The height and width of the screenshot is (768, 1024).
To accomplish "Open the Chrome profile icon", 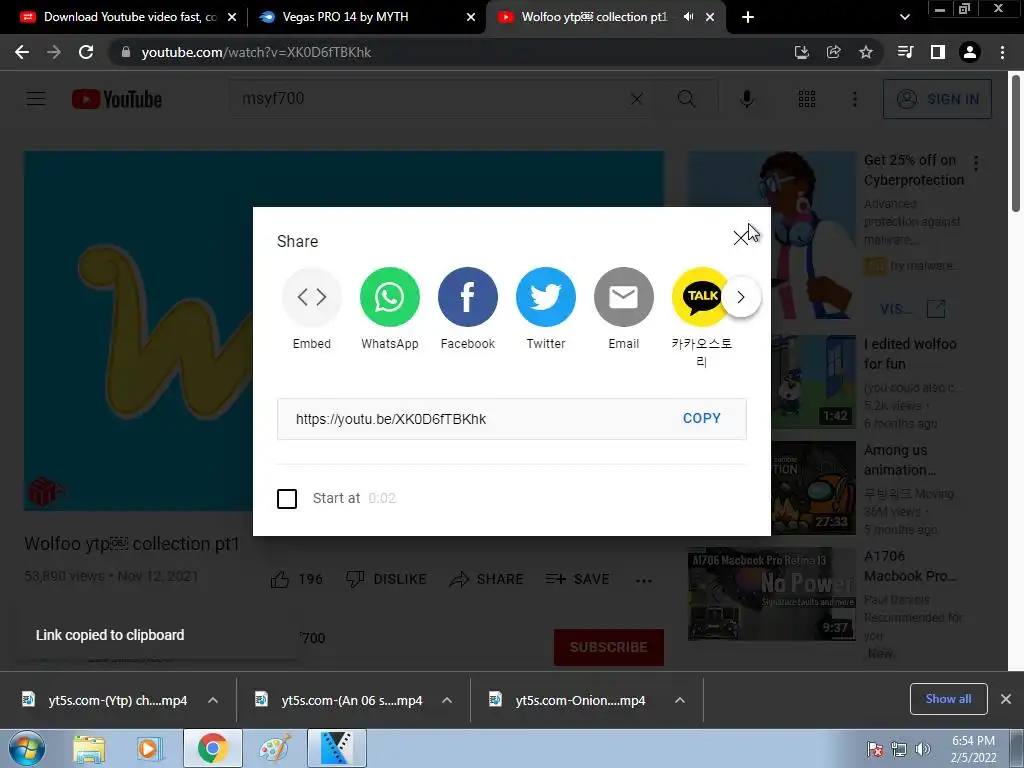I will click(x=970, y=52).
